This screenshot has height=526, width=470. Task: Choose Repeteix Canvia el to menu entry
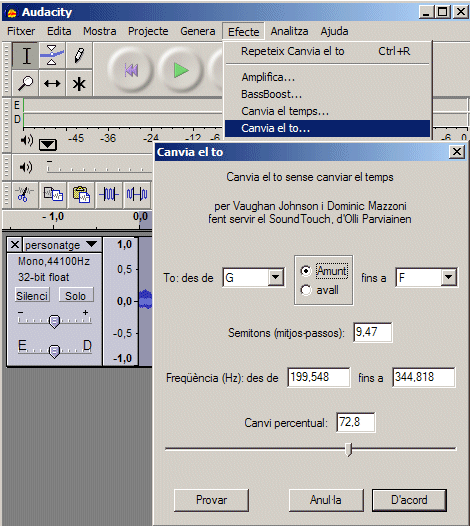(327, 51)
